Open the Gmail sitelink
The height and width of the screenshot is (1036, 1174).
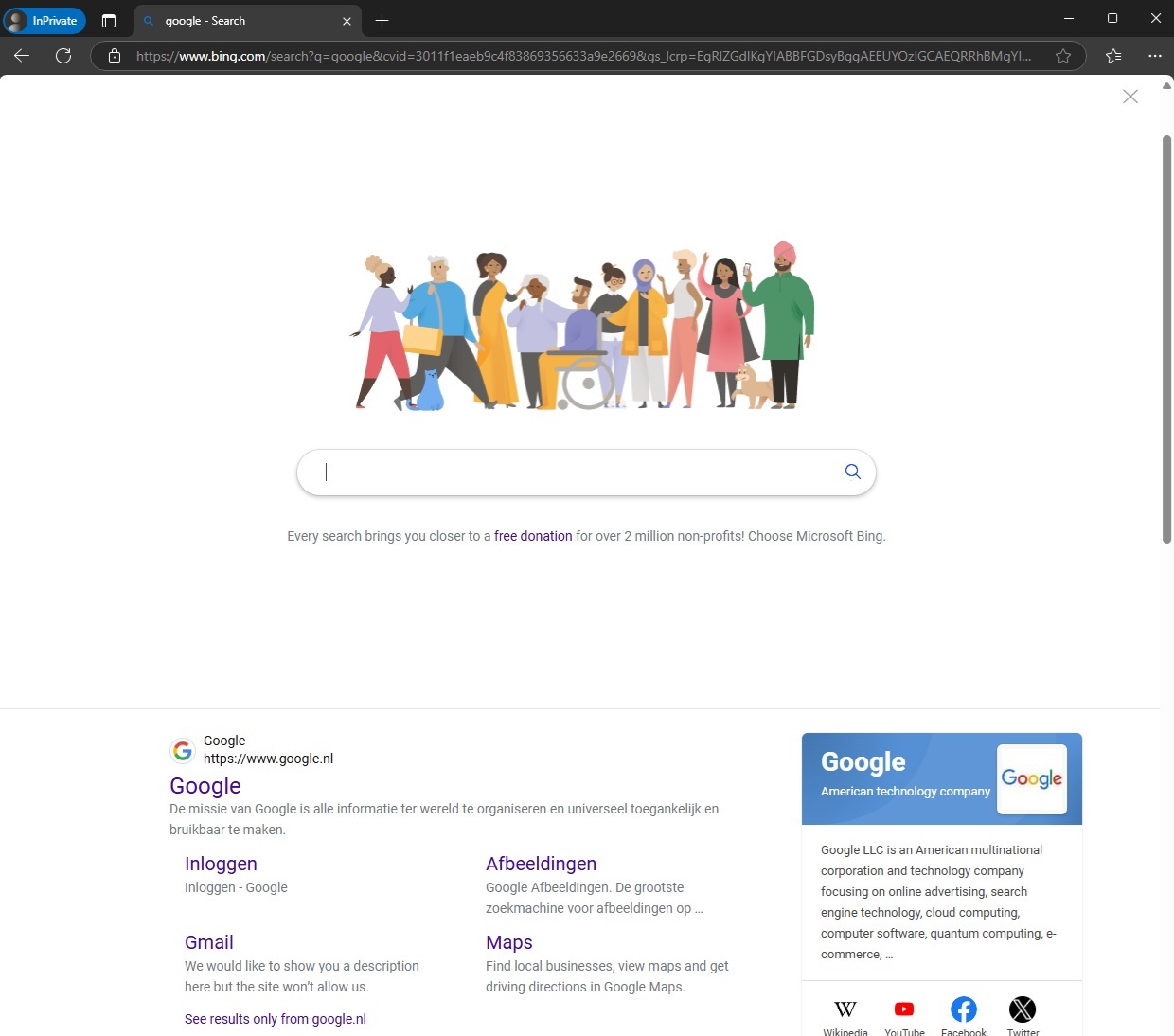click(x=209, y=942)
